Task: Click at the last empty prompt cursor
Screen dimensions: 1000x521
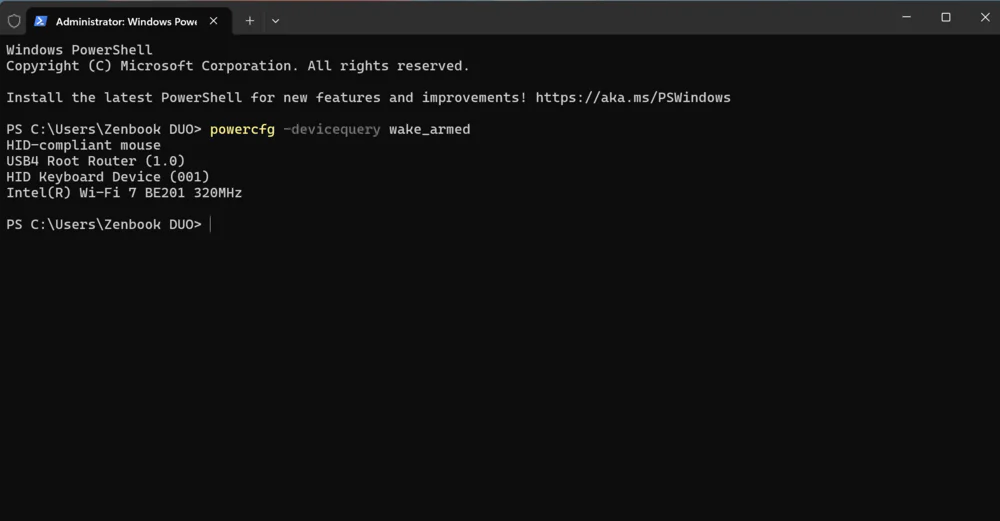Action: tap(210, 224)
